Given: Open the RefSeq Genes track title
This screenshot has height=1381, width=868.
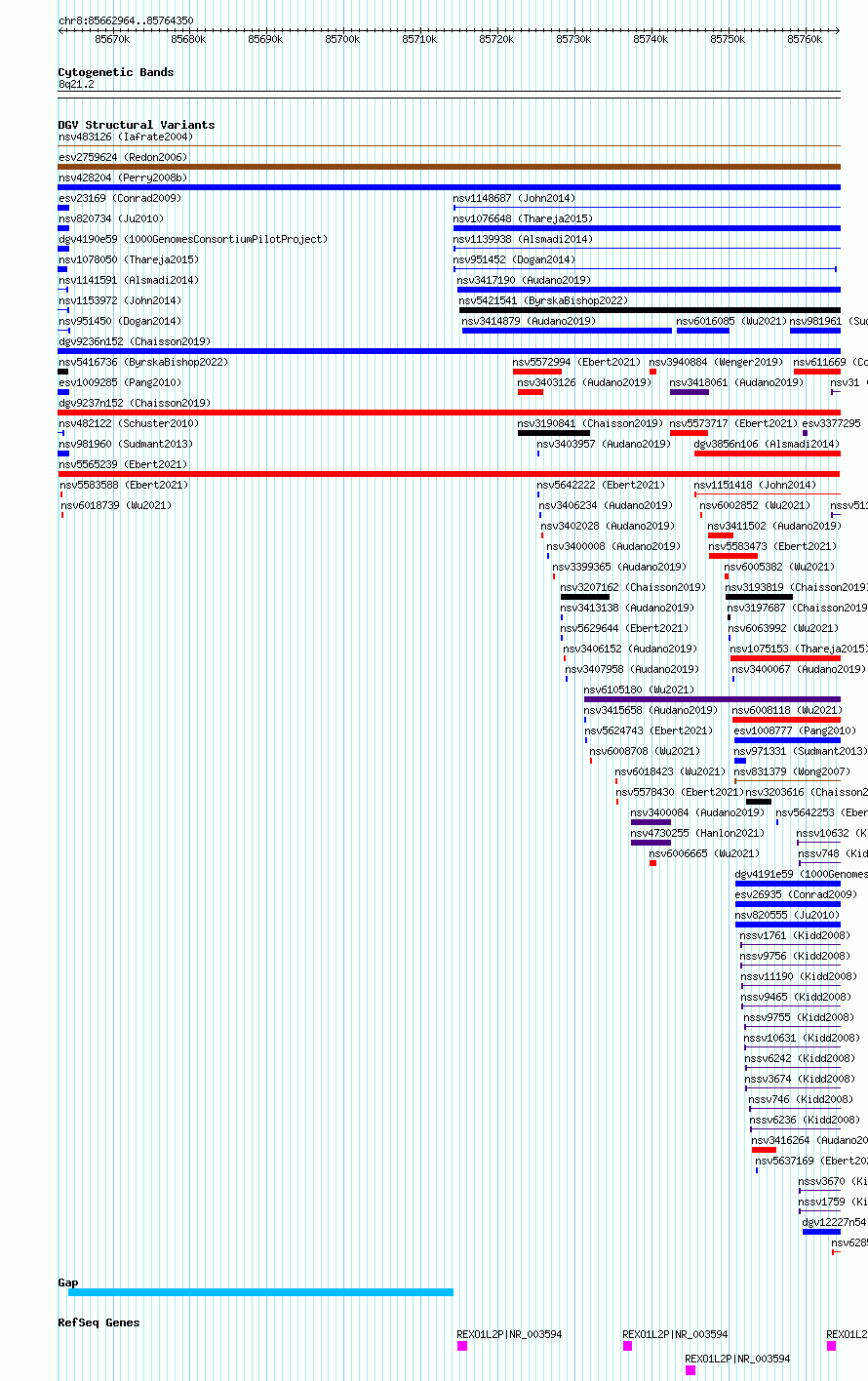Looking at the screenshot, I should pos(99,1322).
